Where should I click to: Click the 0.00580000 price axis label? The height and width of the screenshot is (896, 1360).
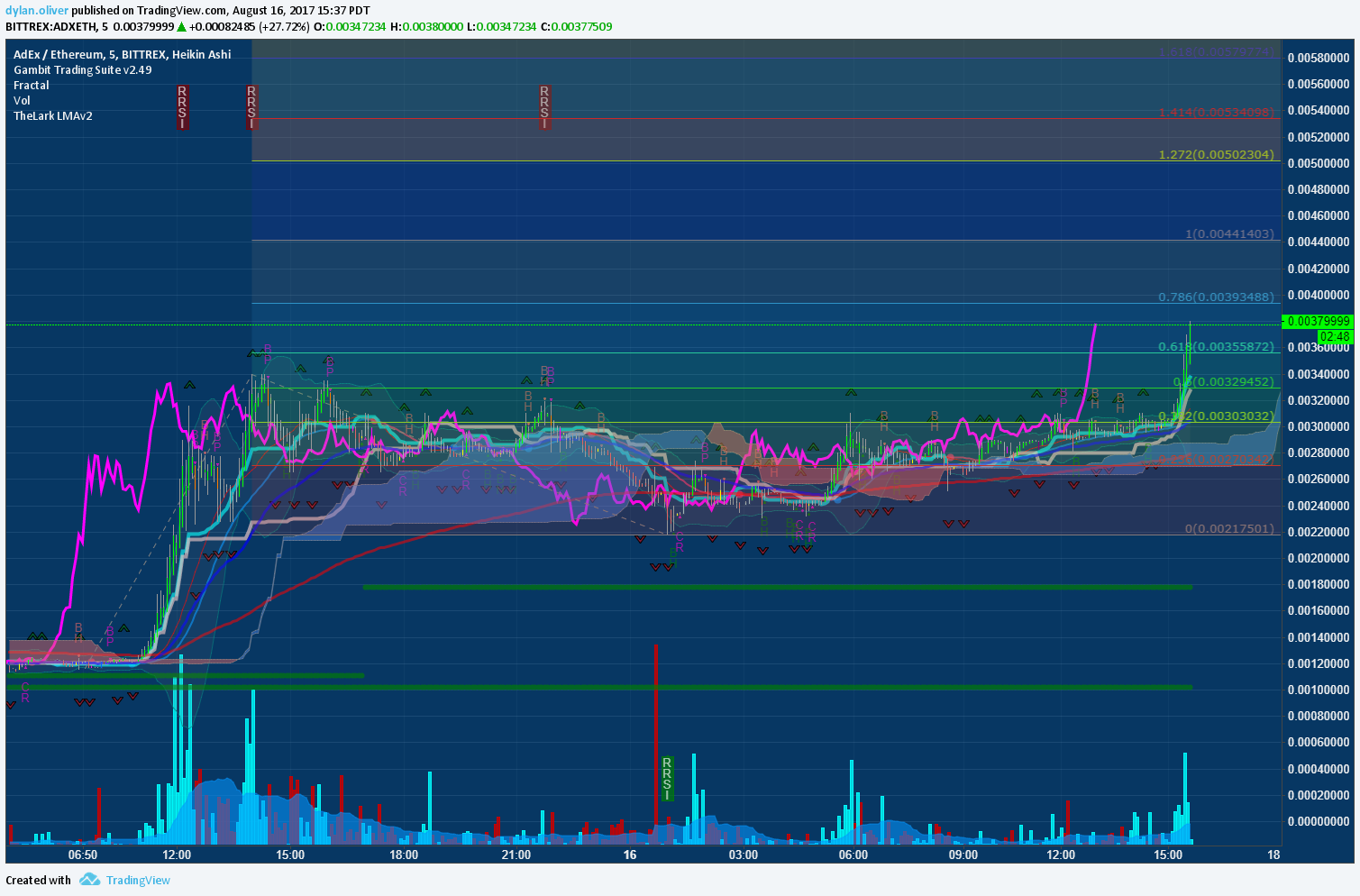1319,58
